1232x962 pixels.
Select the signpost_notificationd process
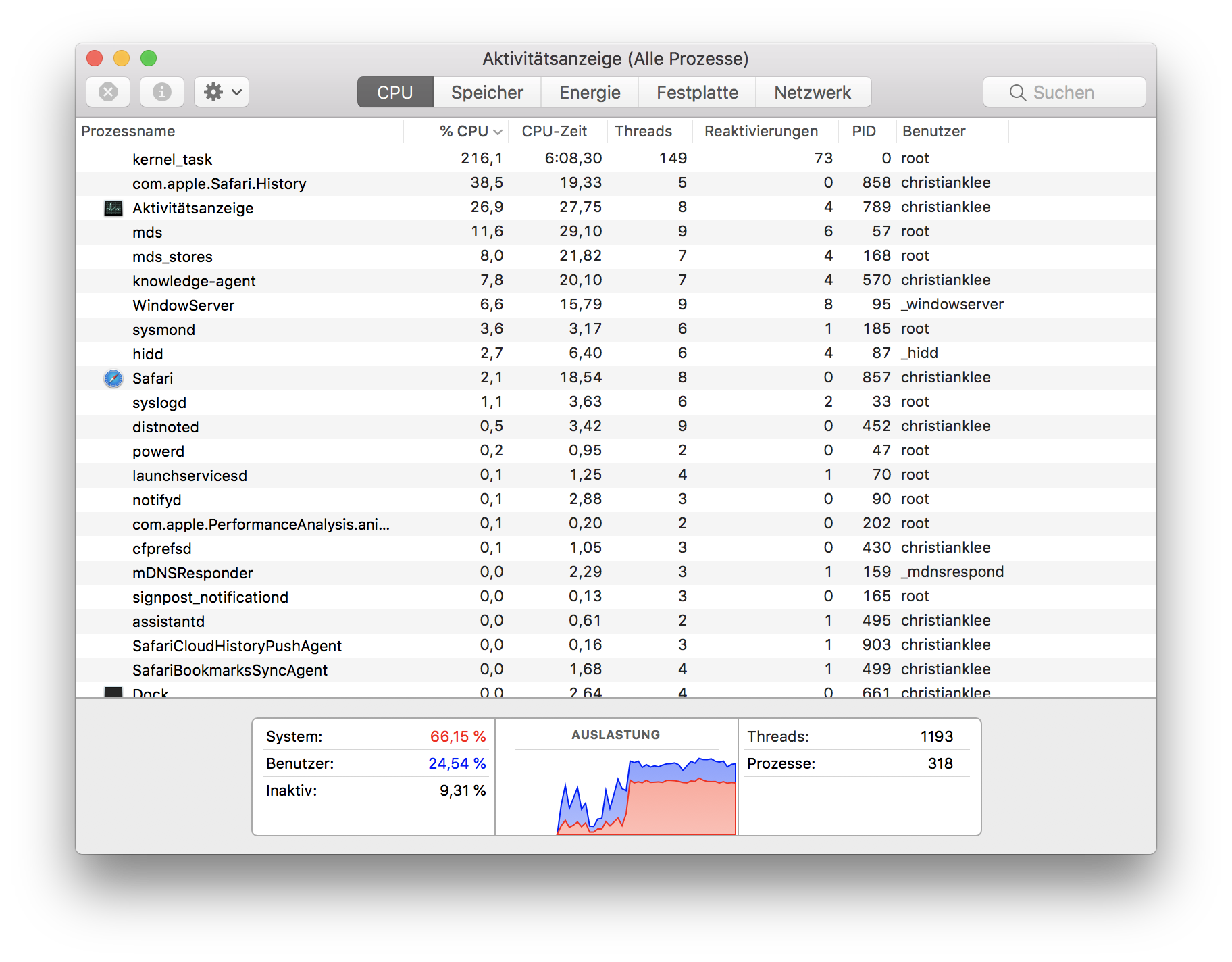tap(616, 597)
